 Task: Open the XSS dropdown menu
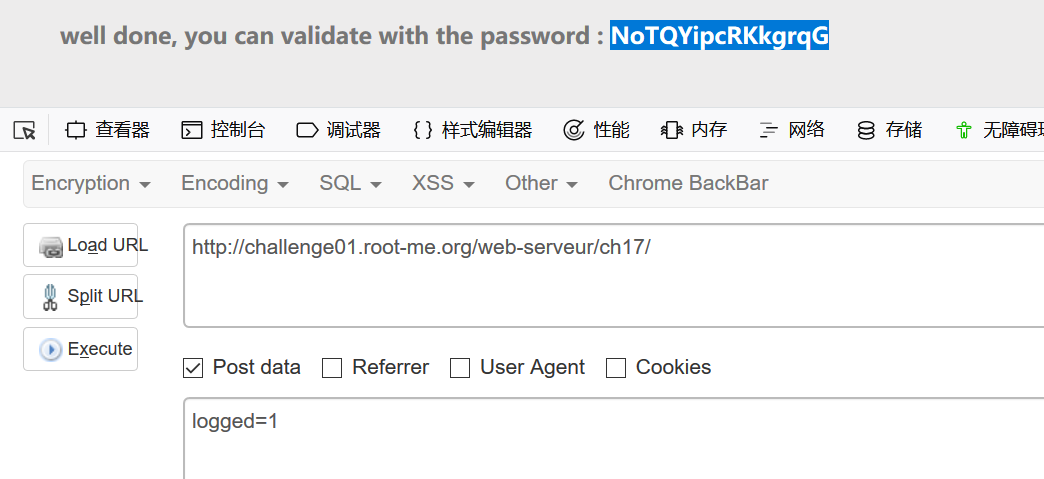[x=443, y=183]
